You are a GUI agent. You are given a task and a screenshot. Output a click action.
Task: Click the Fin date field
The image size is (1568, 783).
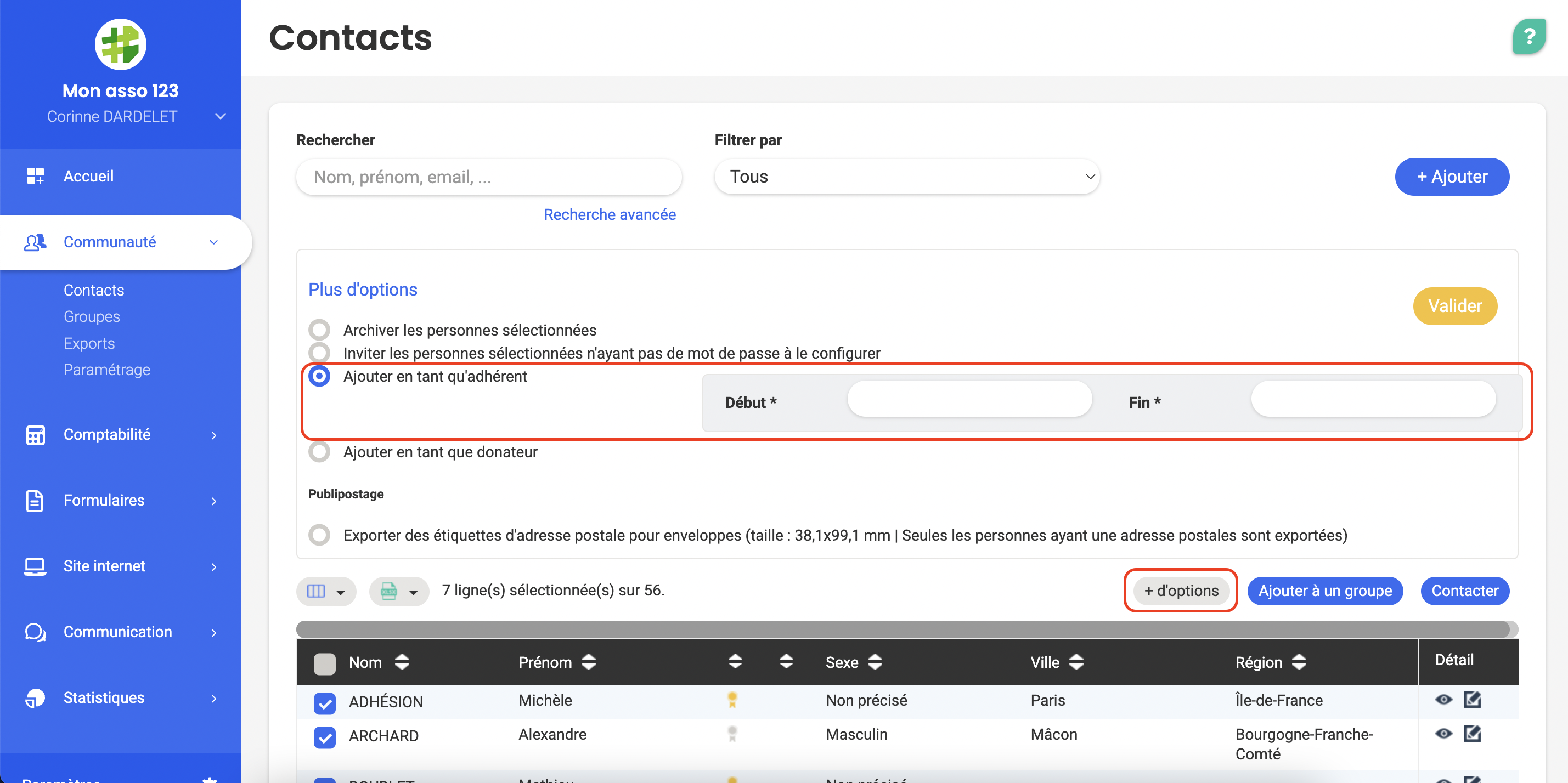click(x=1373, y=399)
